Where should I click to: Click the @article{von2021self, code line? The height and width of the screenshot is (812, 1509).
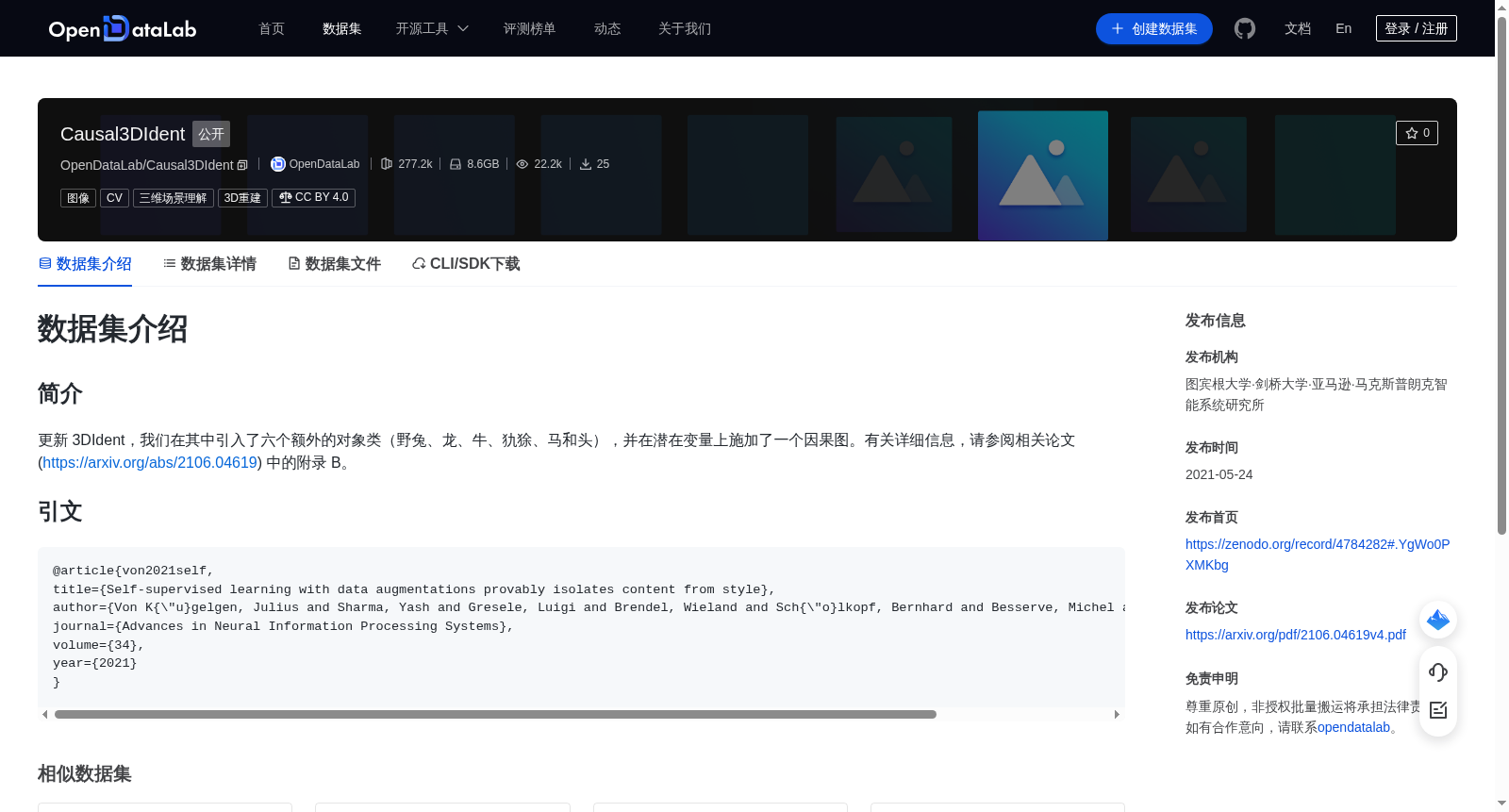pos(133,571)
